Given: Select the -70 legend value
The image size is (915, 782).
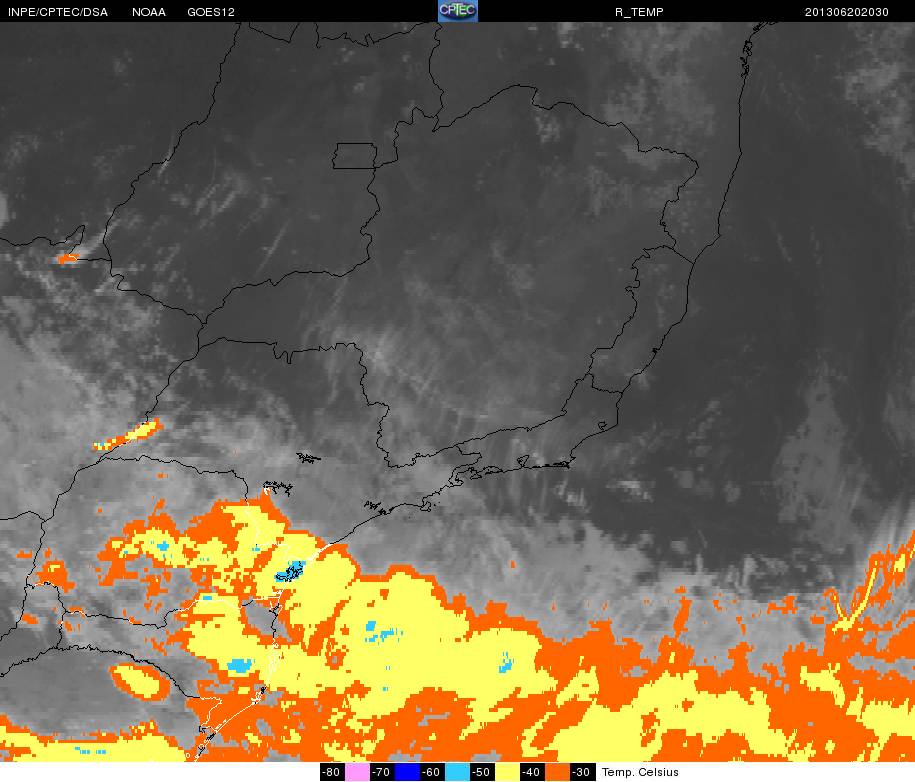Looking at the screenshot, I should pyautogui.click(x=382, y=771).
